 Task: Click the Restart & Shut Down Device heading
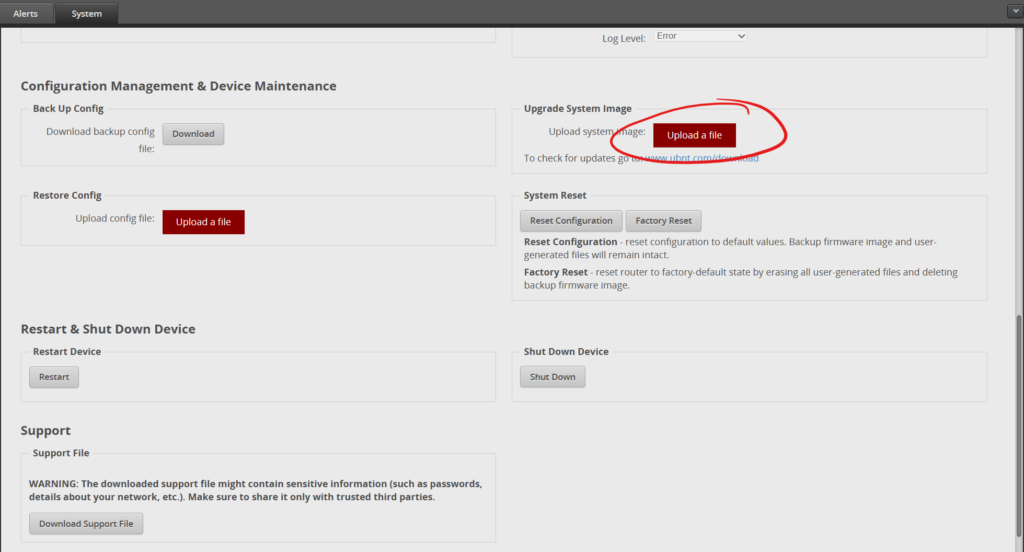point(108,329)
